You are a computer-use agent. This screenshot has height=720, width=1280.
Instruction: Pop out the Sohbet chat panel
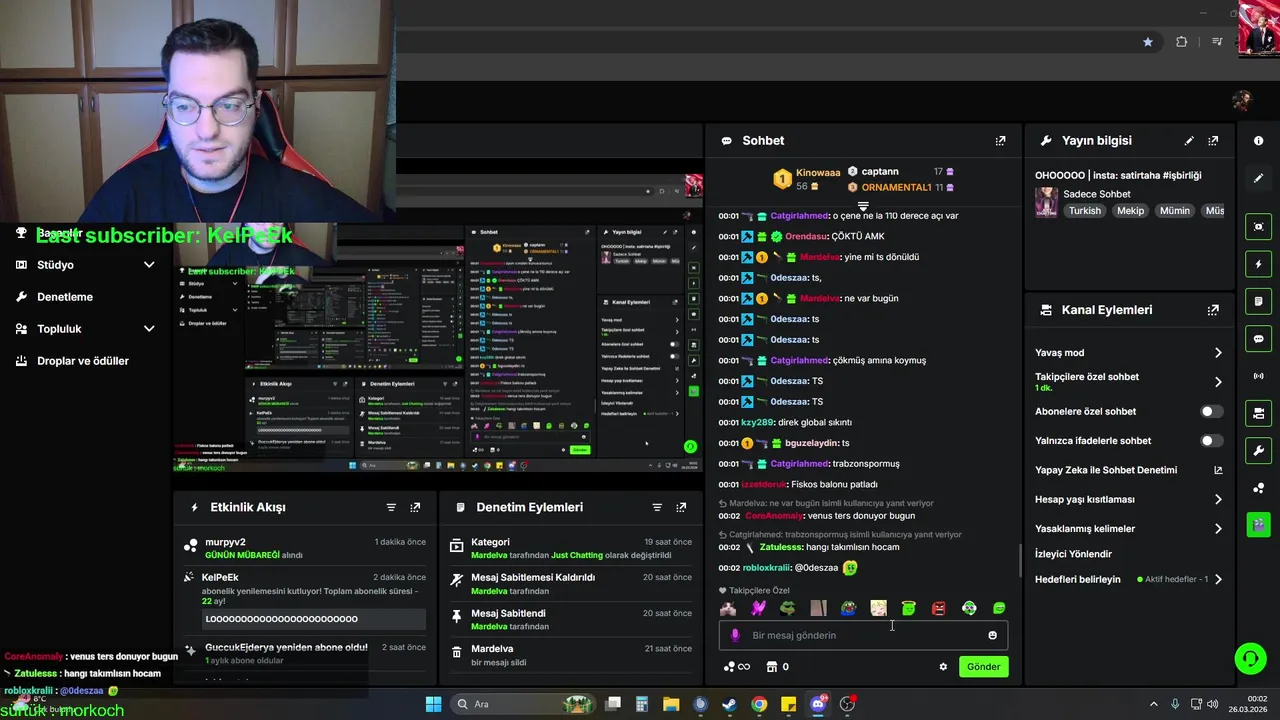click(x=1000, y=141)
